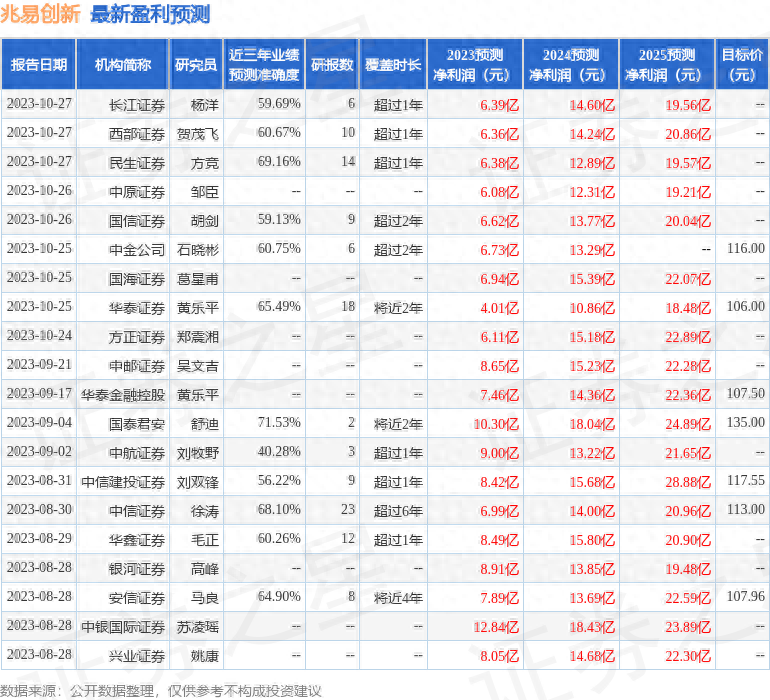This screenshot has height=700, width=770.
Task: Click researcher name 姚康
Action: tap(204, 656)
